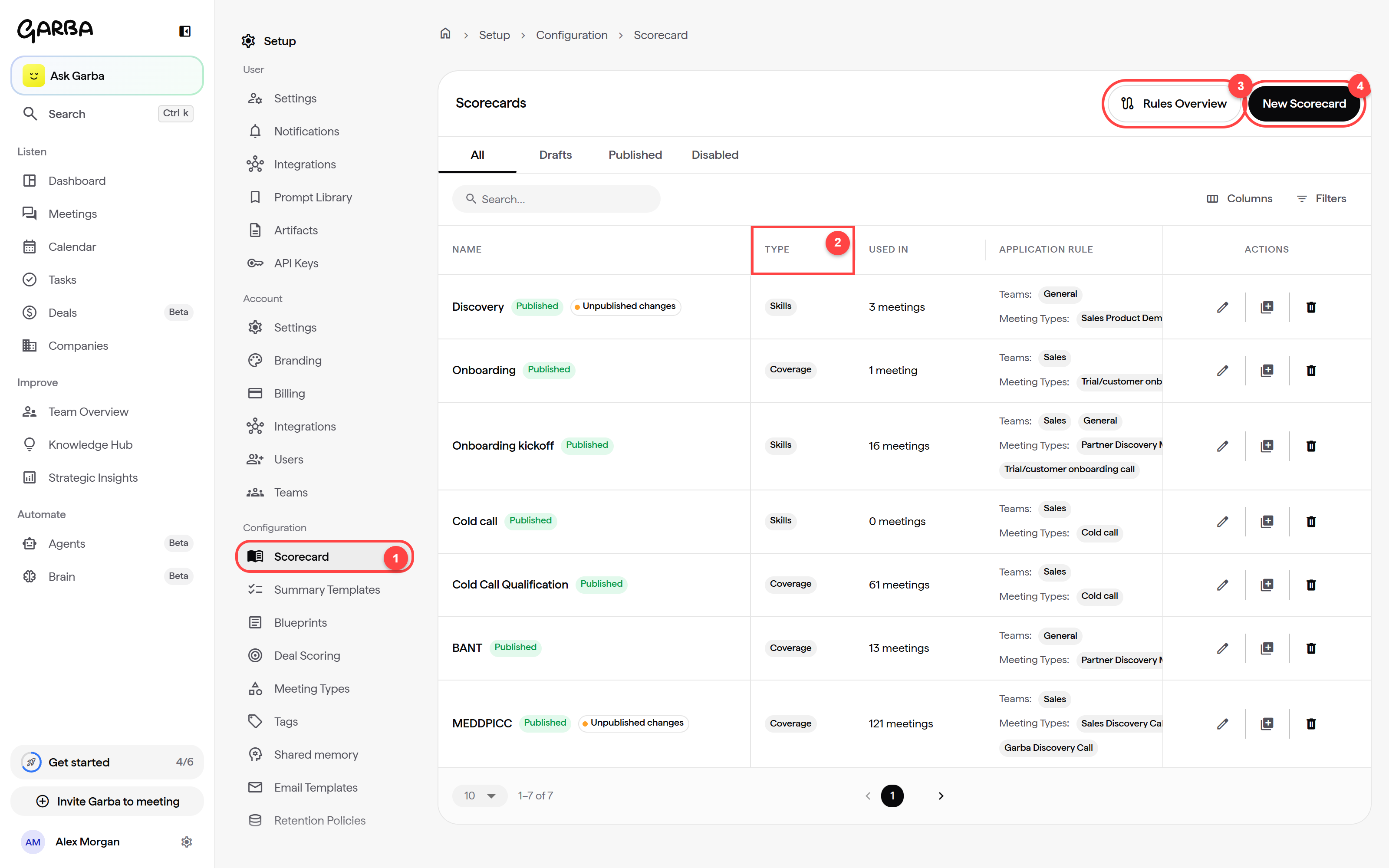This screenshot has width=1389, height=868.
Task: Click the Configuration breadcrumb link
Action: click(572, 35)
